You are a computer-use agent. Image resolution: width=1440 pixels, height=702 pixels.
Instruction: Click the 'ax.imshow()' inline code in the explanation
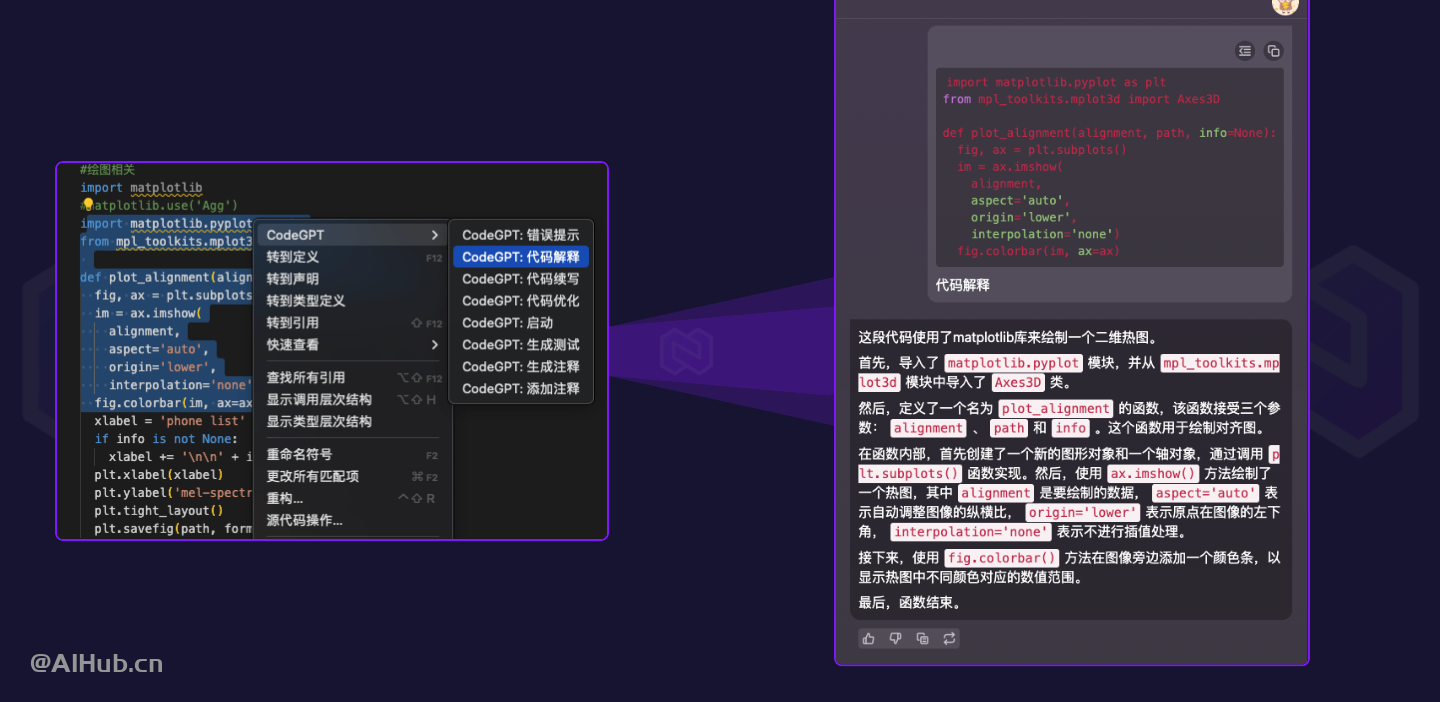tap(1152, 474)
